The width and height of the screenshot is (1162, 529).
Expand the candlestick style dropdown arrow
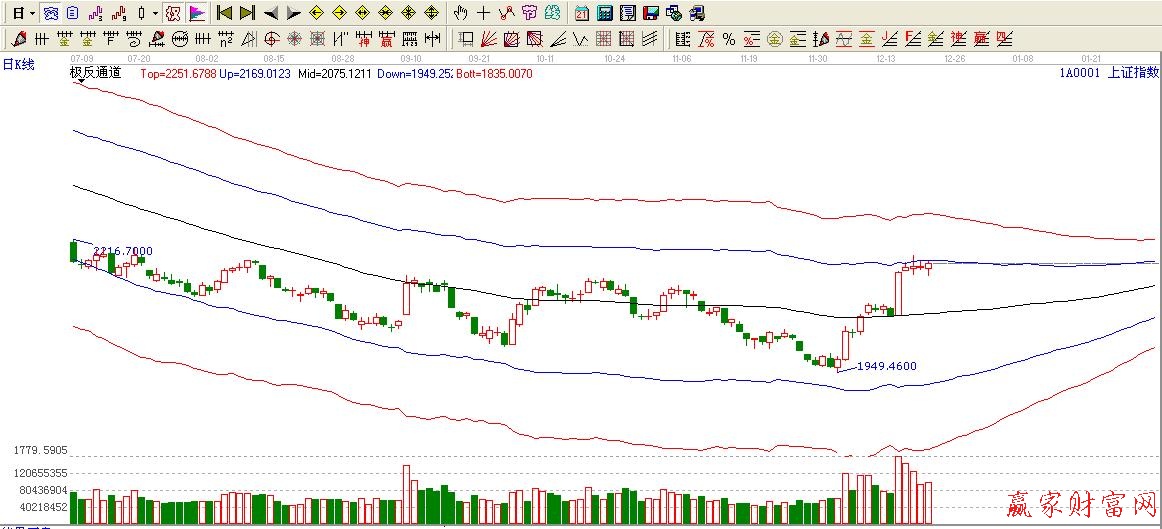click(x=155, y=13)
